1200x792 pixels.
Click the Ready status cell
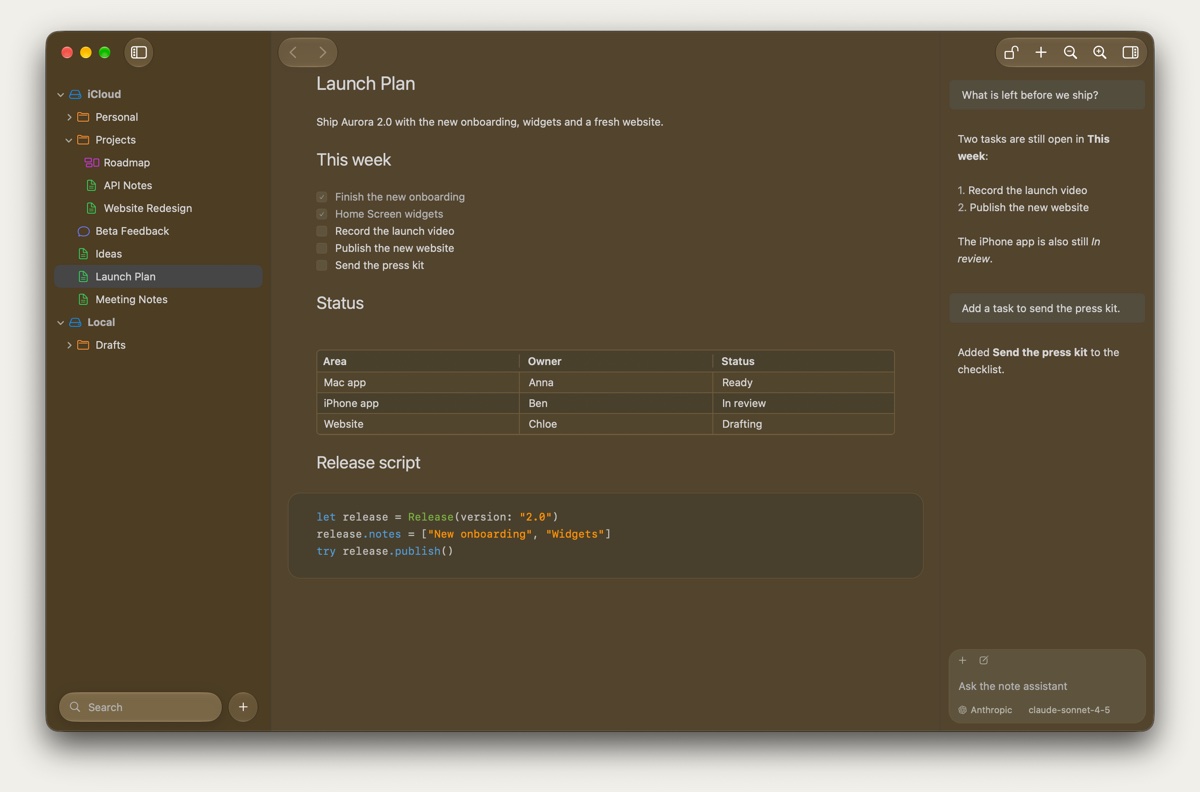804,382
